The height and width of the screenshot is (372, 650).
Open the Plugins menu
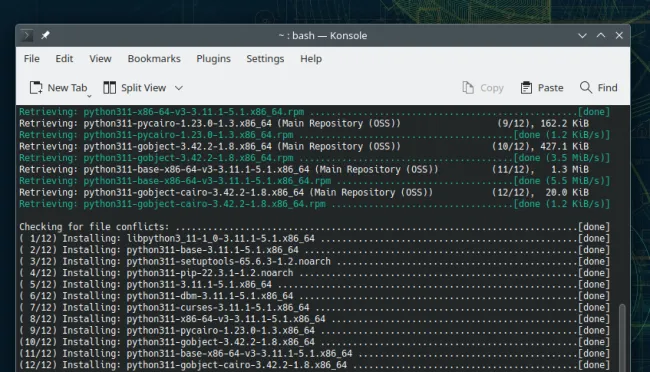pyautogui.click(x=213, y=58)
